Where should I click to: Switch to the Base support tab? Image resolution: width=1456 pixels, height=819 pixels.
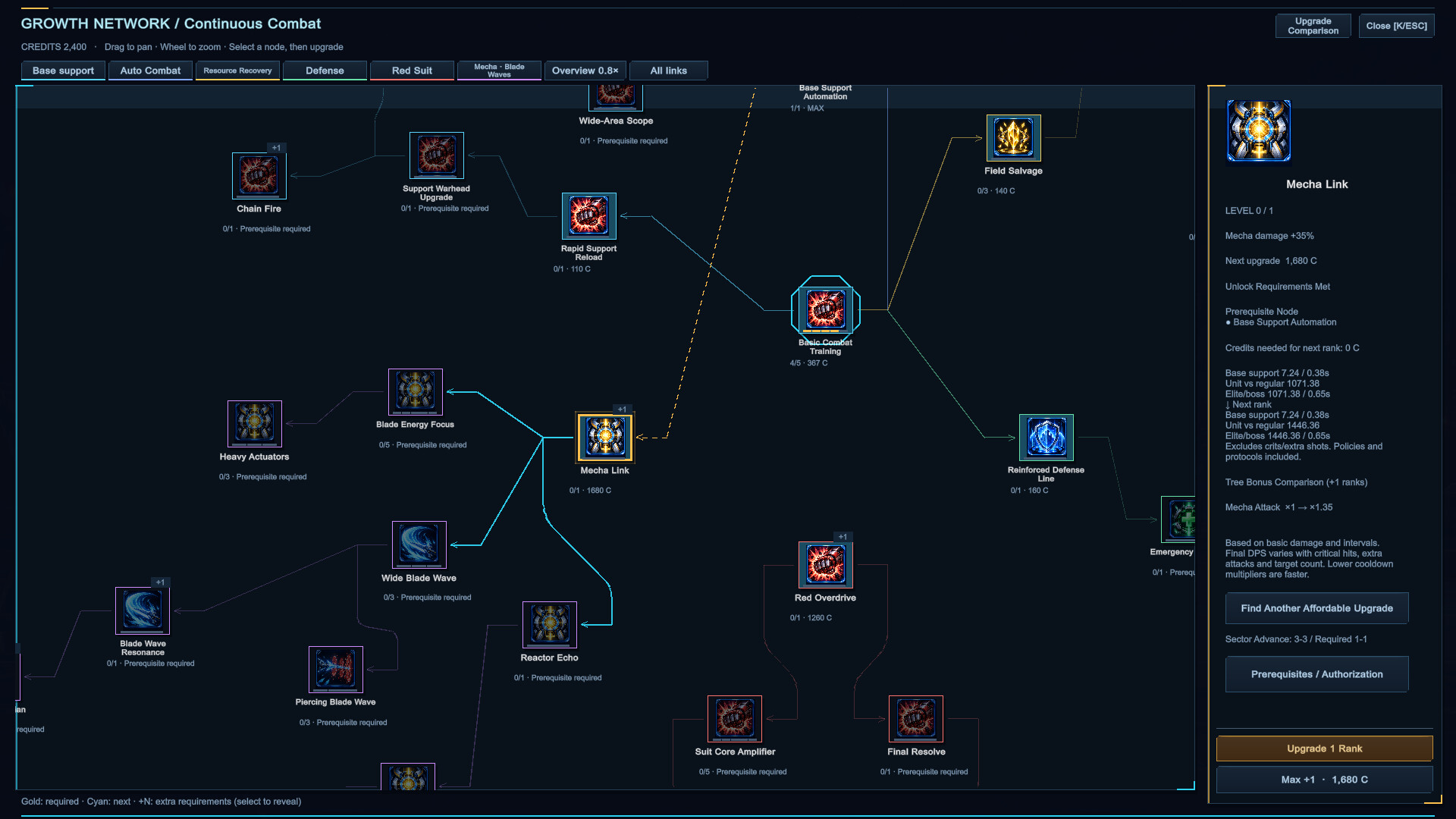pyautogui.click(x=63, y=71)
